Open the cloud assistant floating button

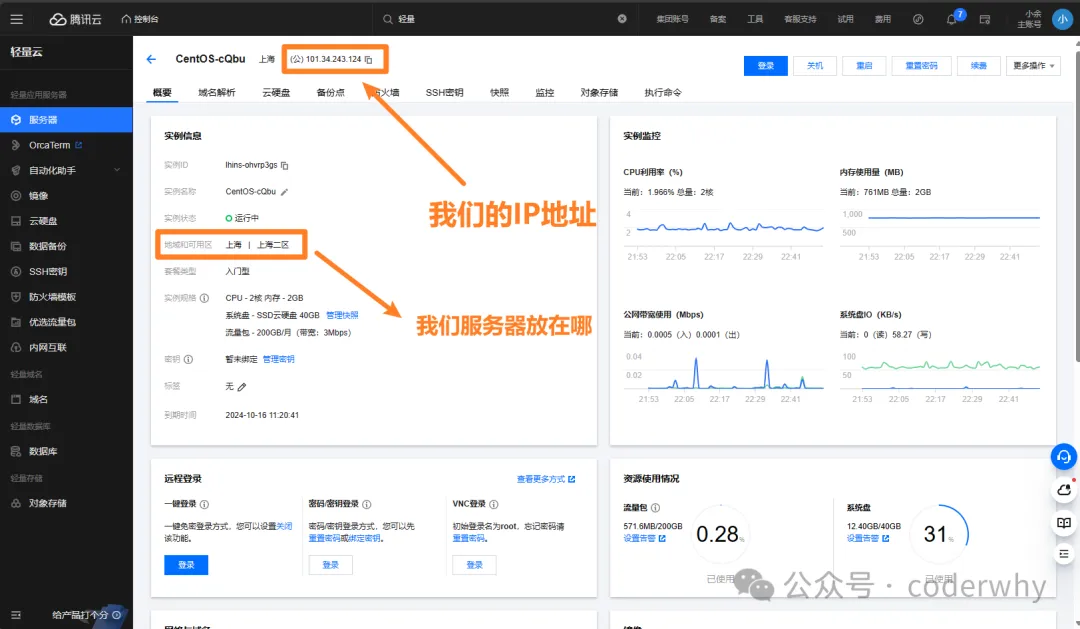[x=1064, y=490]
